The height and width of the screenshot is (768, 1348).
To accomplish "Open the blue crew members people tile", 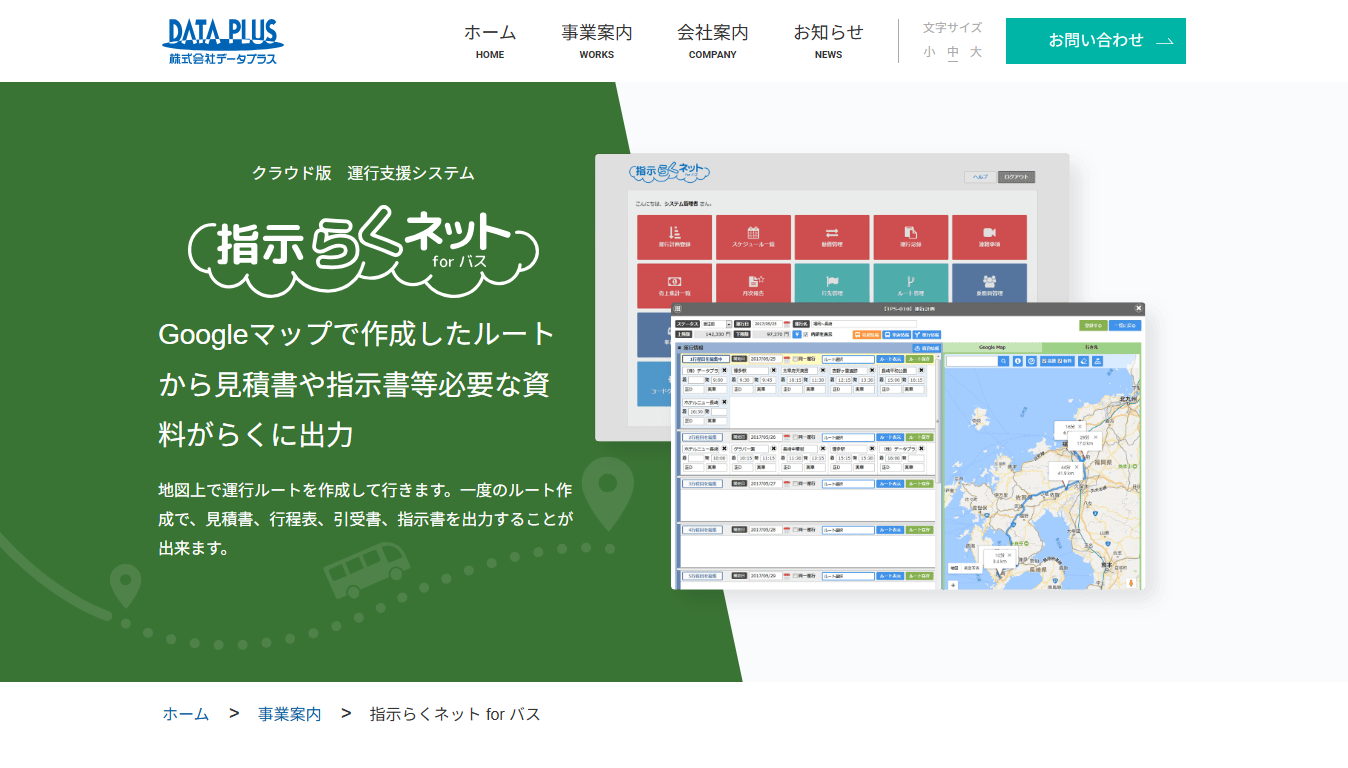I will click(989, 285).
